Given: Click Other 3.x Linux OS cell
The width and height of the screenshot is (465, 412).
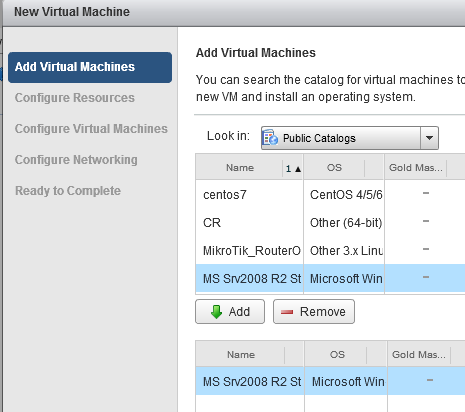Looking at the screenshot, I should 346,251.
